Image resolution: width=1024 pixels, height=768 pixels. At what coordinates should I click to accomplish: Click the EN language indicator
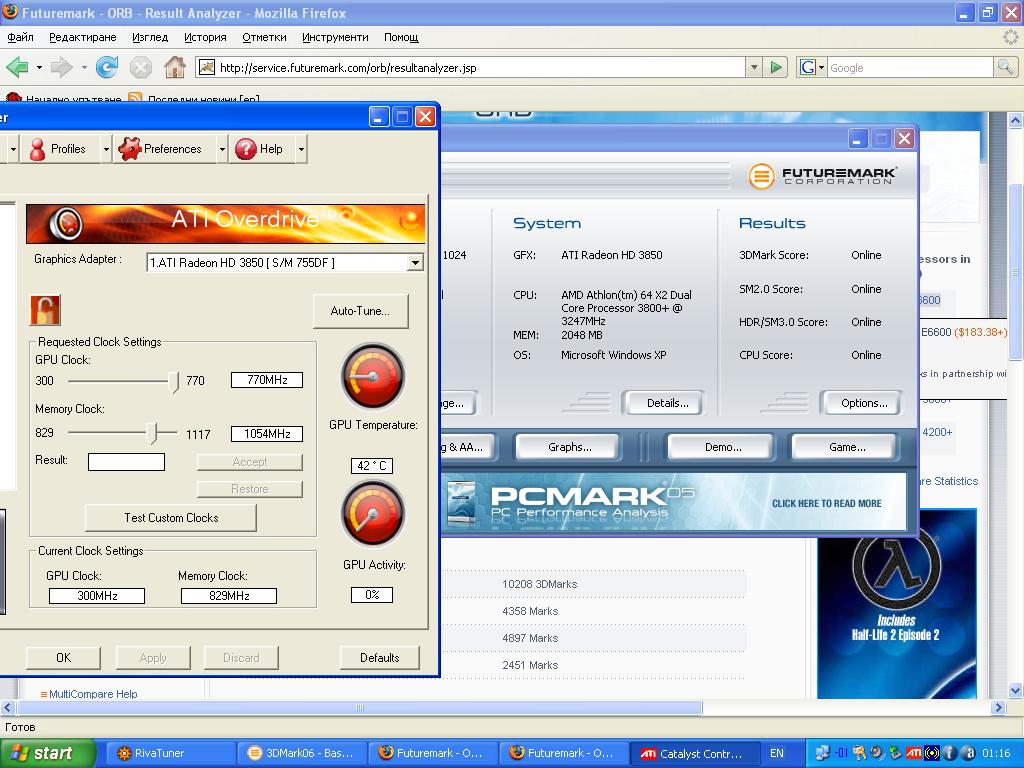pyautogui.click(x=776, y=753)
